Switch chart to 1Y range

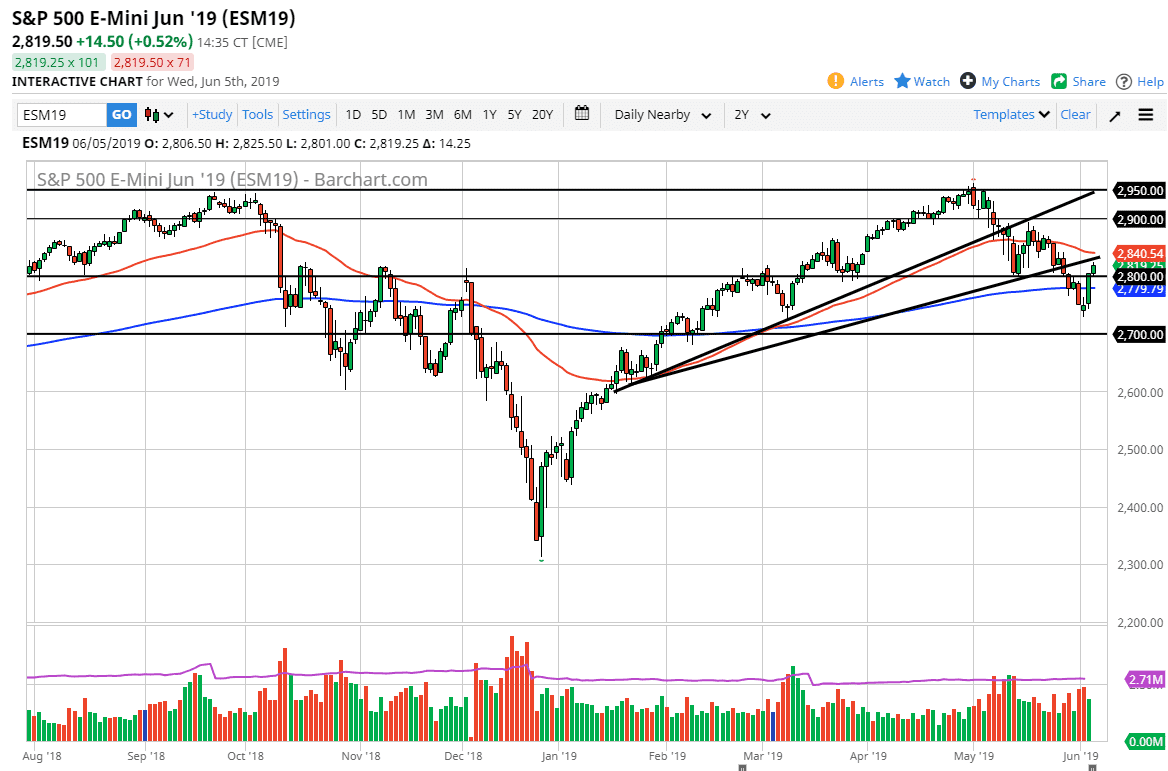489,115
